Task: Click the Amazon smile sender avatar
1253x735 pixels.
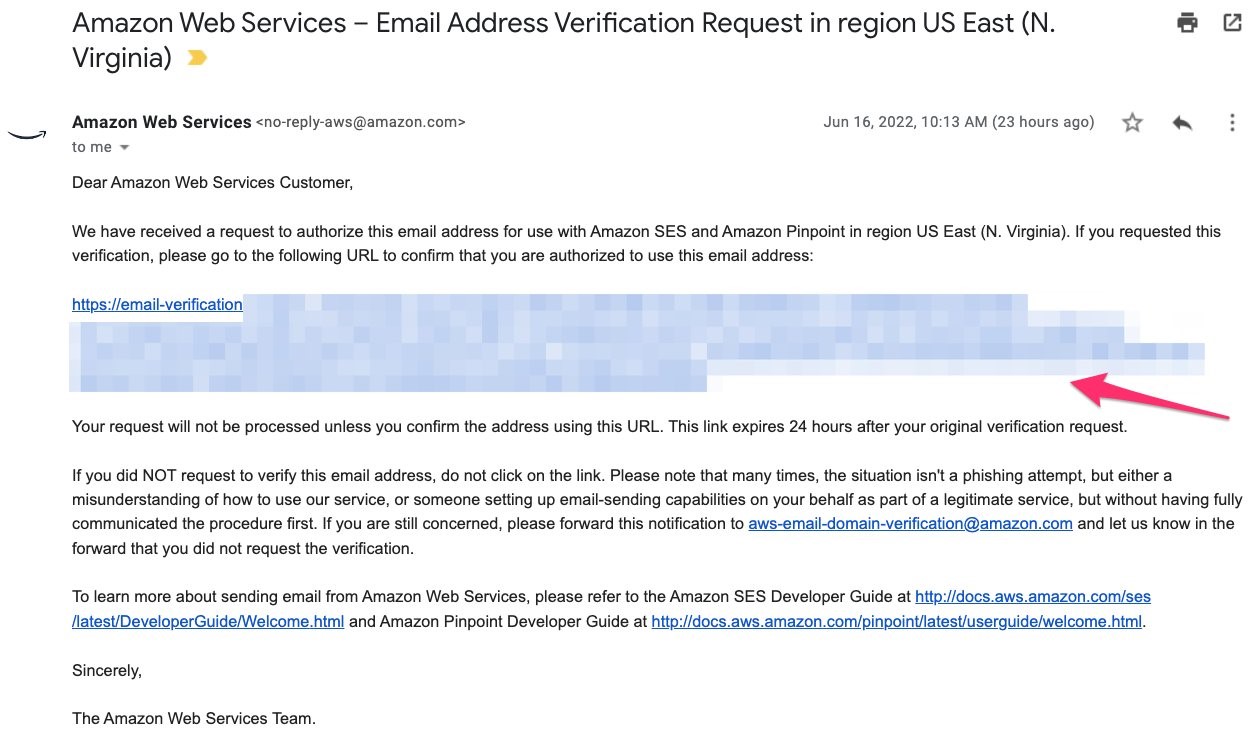Action: pos(27,135)
